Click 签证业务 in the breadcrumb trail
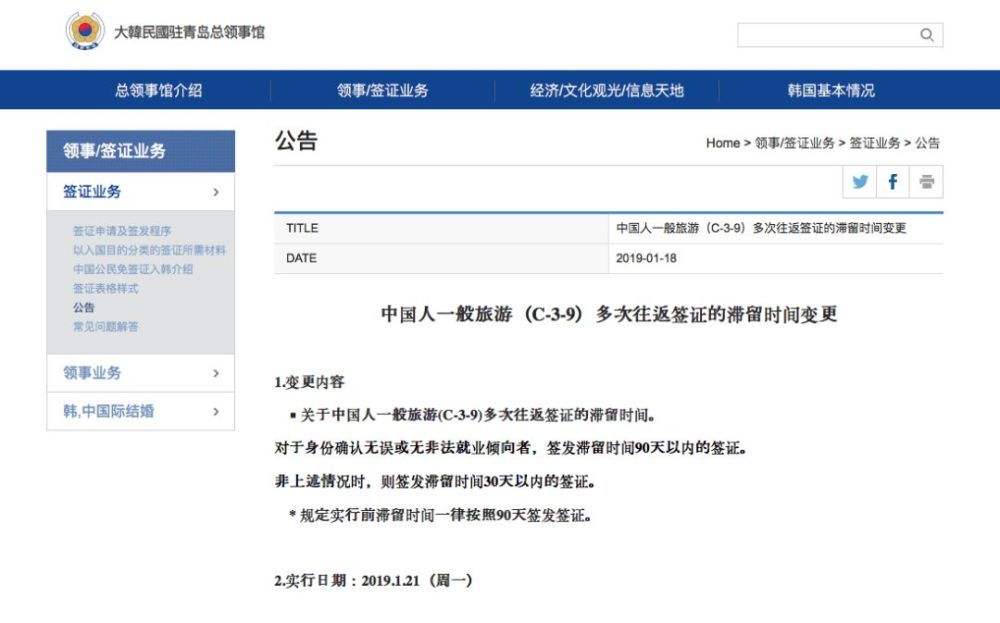Screen dimensions: 1000x623 (x=877, y=143)
